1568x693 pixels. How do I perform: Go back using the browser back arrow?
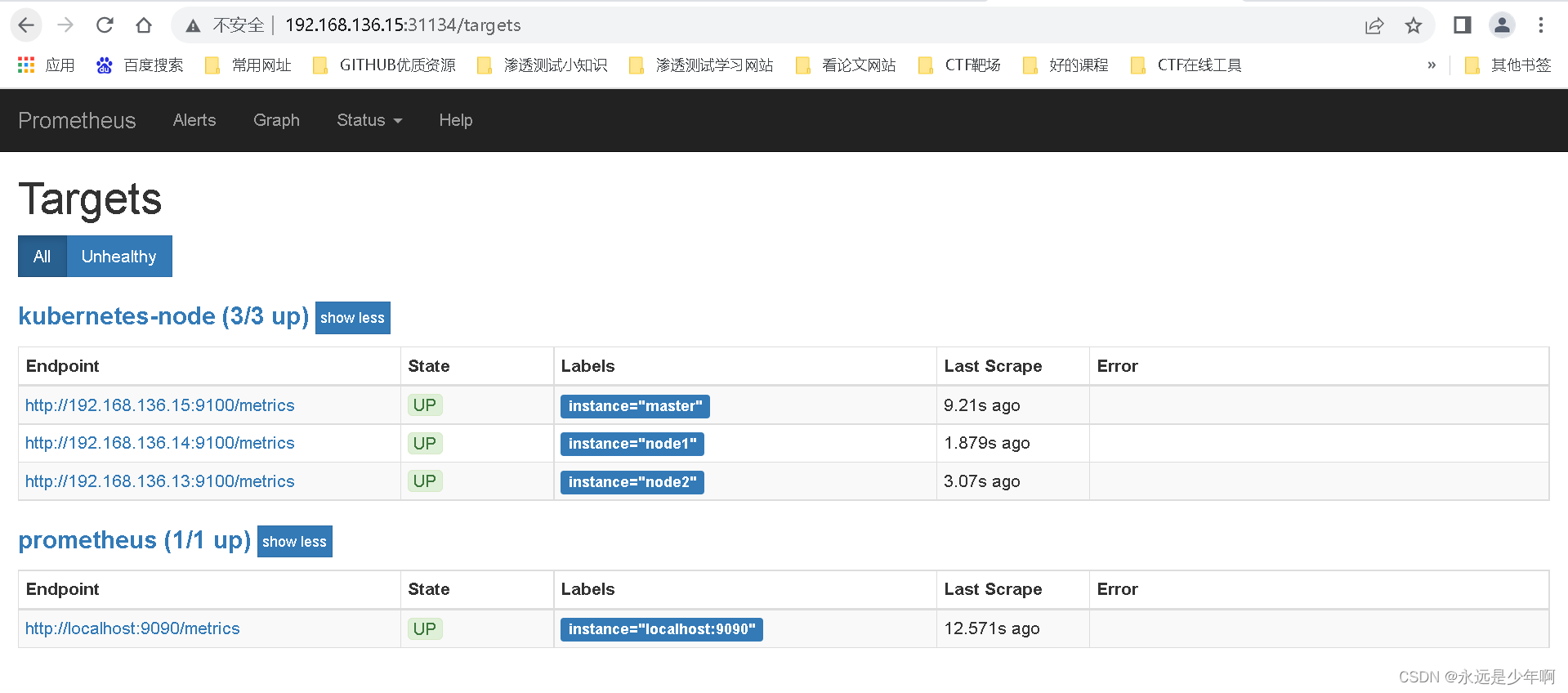tap(26, 25)
